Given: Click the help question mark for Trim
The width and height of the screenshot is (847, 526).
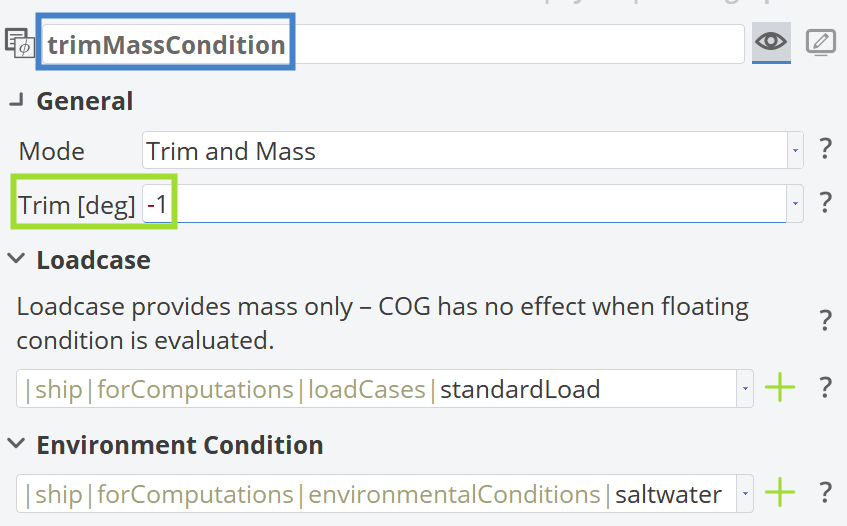Looking at the screenshot, I should coord(825,203).
